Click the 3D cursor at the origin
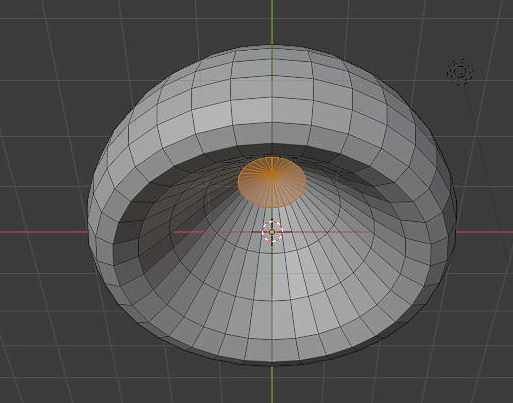The height and width of the screenshot is (403, 513). click(x=272, y=232)
